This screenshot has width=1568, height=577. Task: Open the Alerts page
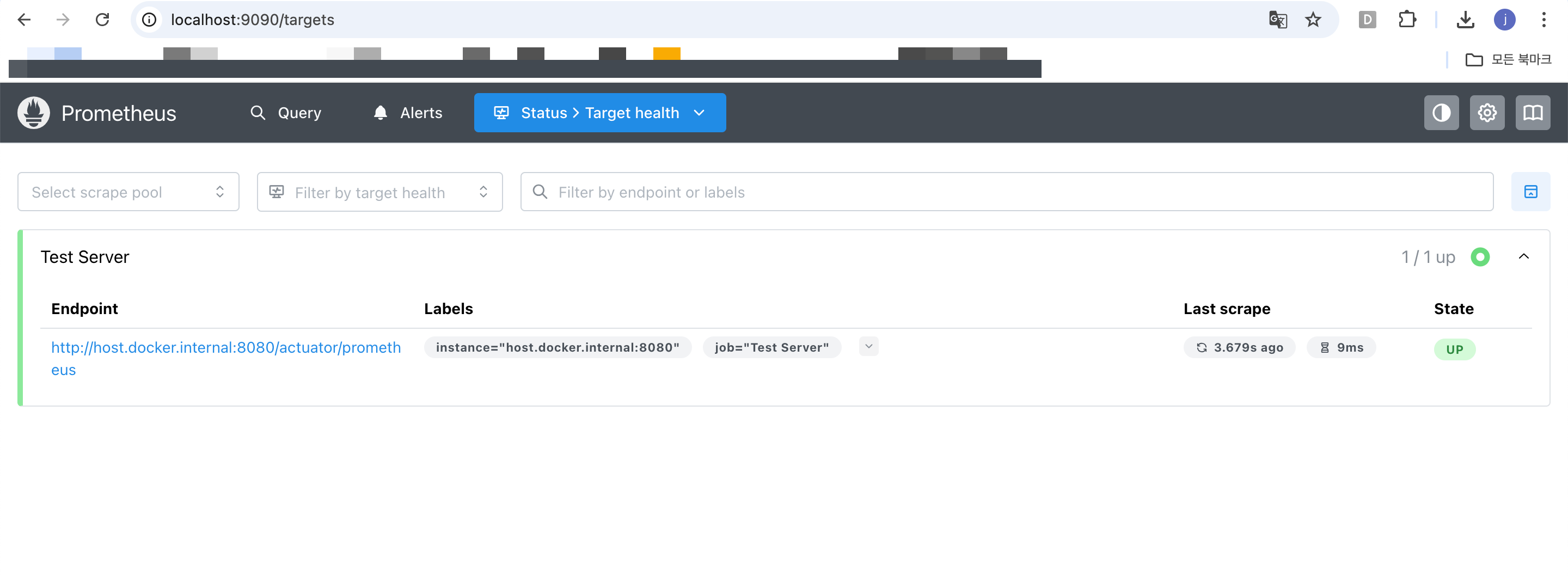[x=408, y=113]
